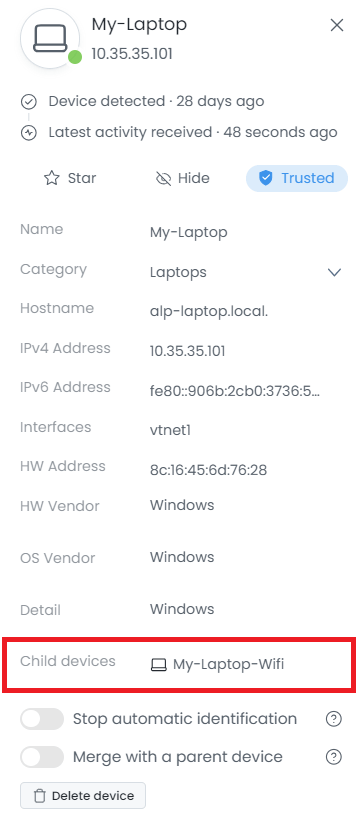Image resolution: width=363 pixels, height=817 pixels.
Task: Click the Latest activity pulse icon
Action: pos(28,133)
